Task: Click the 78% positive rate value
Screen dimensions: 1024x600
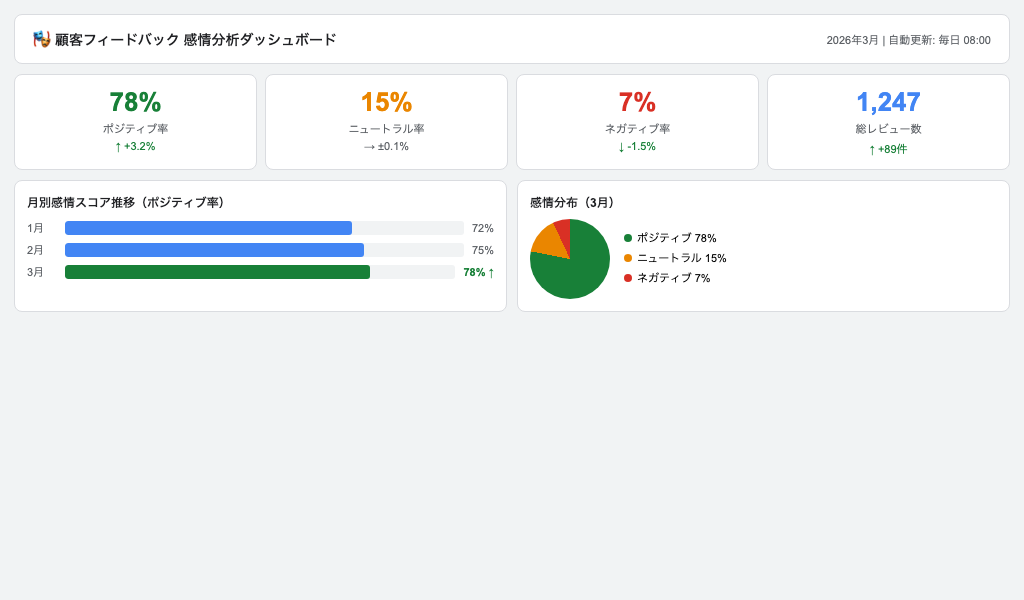Action: tap(136, 101)
